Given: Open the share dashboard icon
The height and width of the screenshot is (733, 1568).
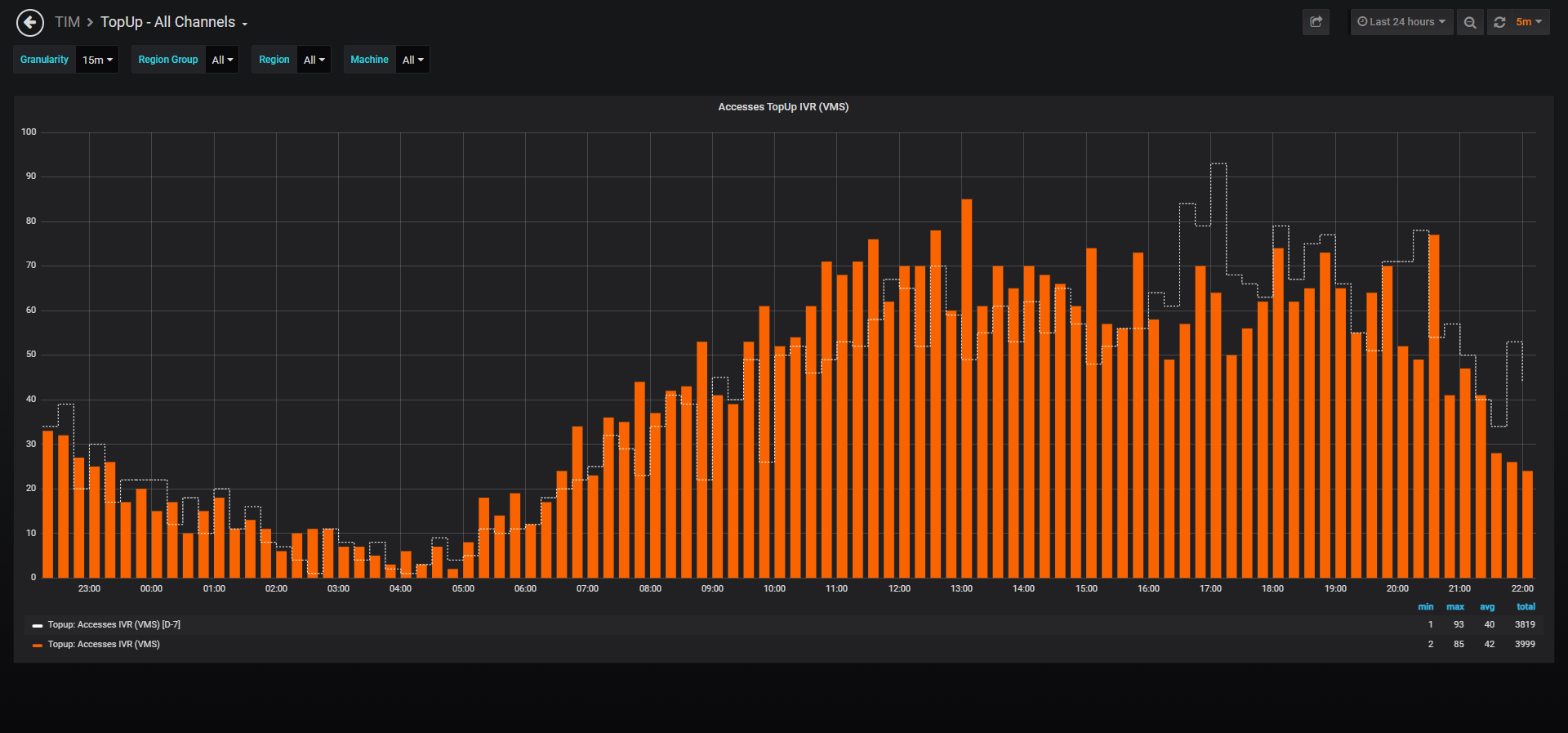Looking at the screenshot, I should tap(1316, 22).
